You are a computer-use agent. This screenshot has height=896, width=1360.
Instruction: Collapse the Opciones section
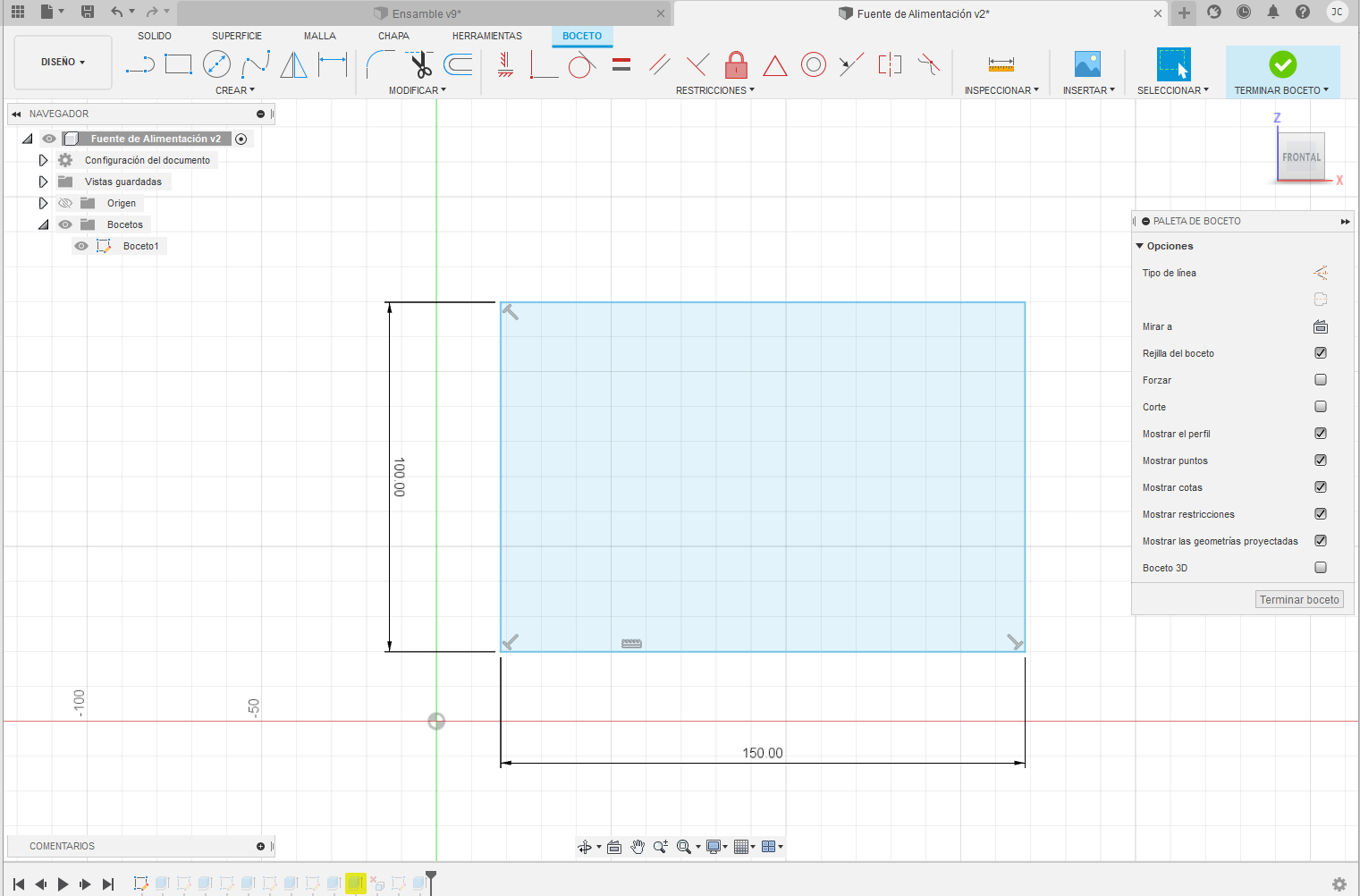pos(1140,246)
